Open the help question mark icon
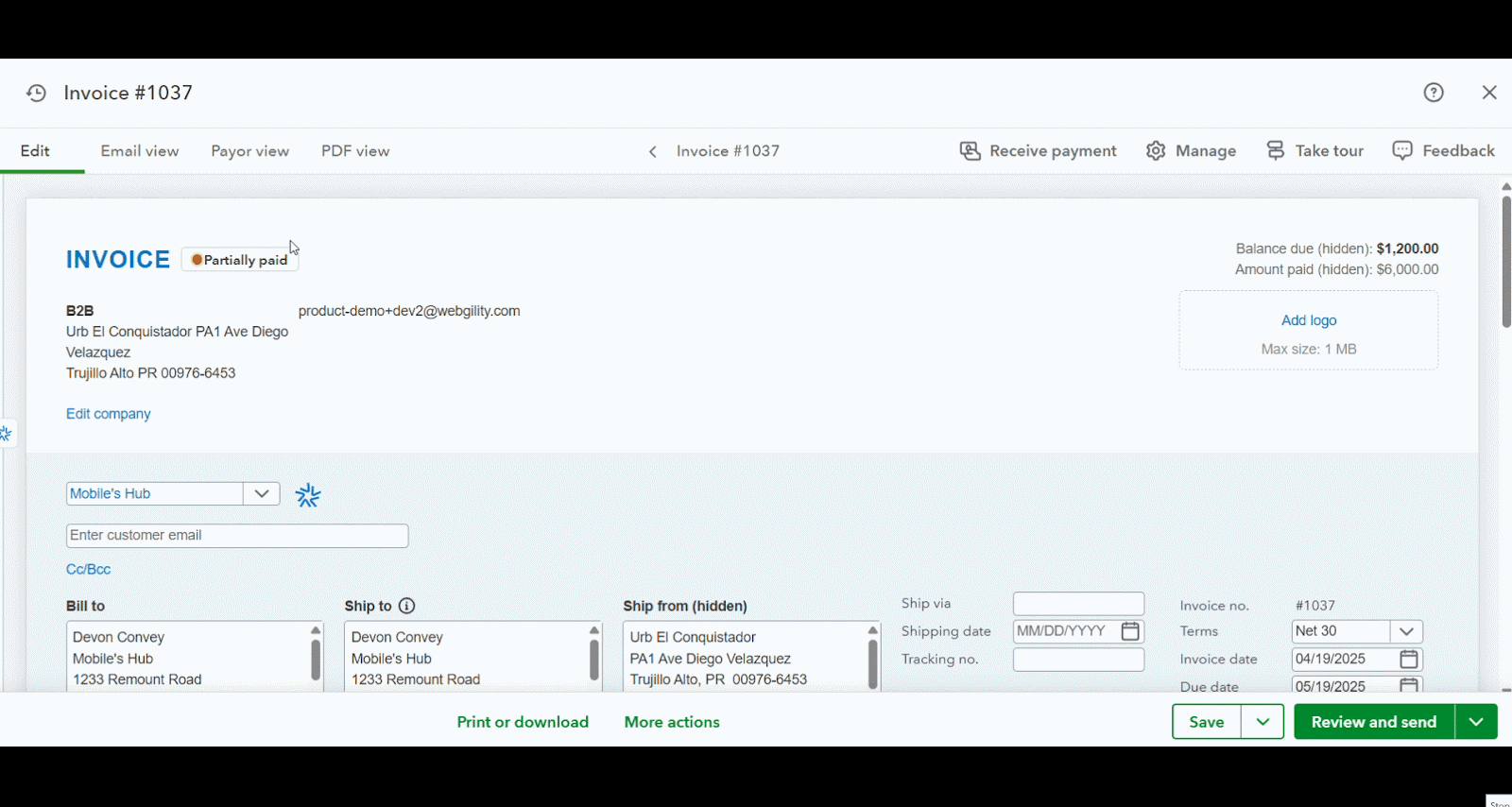The height and width of the screenshot is (807, 1512). pos(1434,93)
